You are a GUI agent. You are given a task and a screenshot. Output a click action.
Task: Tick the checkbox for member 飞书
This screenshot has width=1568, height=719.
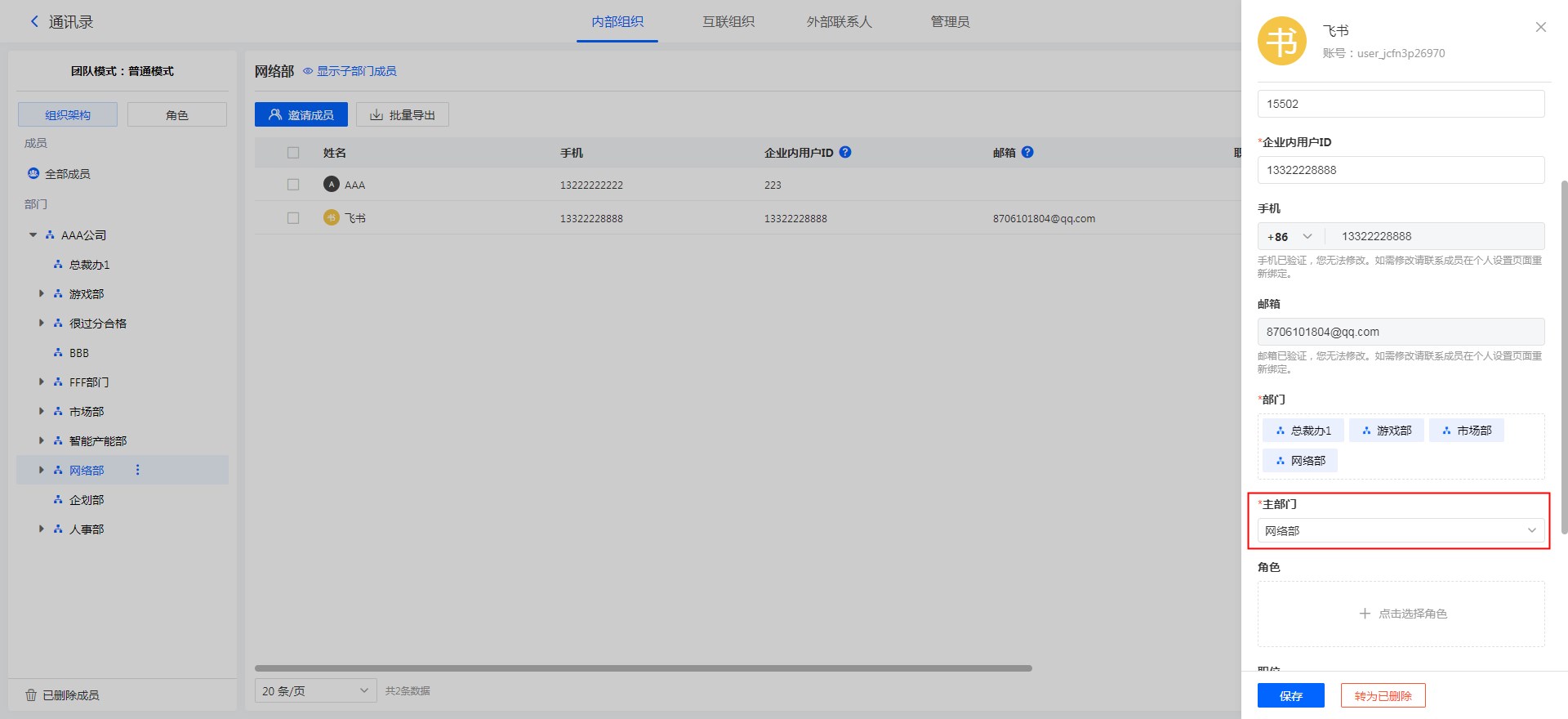pyautogui.click(x=293, y=218)
